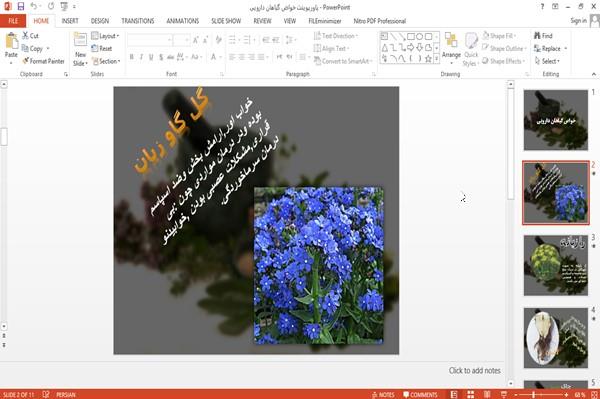600x399 pixels.
Task: Click the Reset slide button
Action: [x=102, y=48]
